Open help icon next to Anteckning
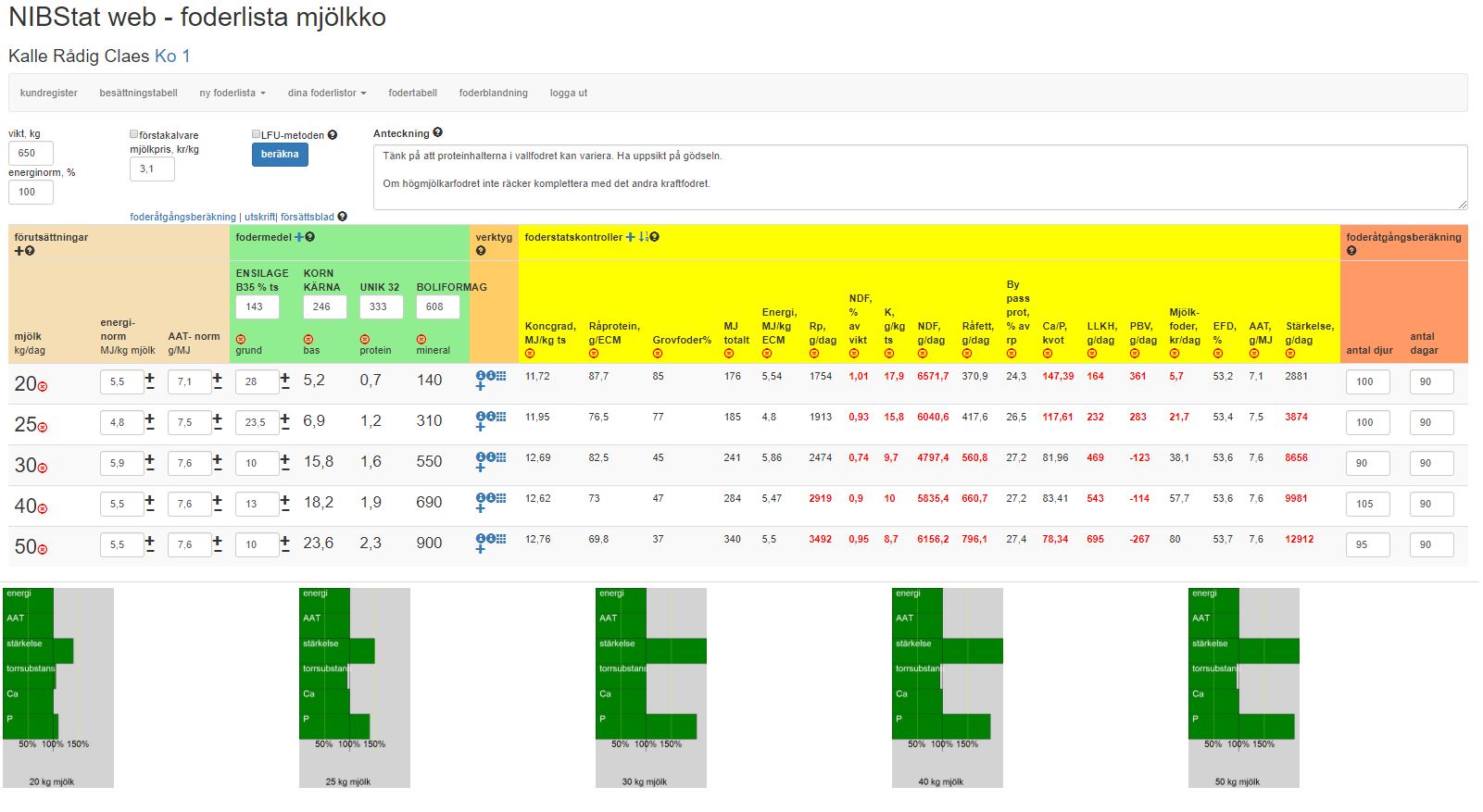 437,132
